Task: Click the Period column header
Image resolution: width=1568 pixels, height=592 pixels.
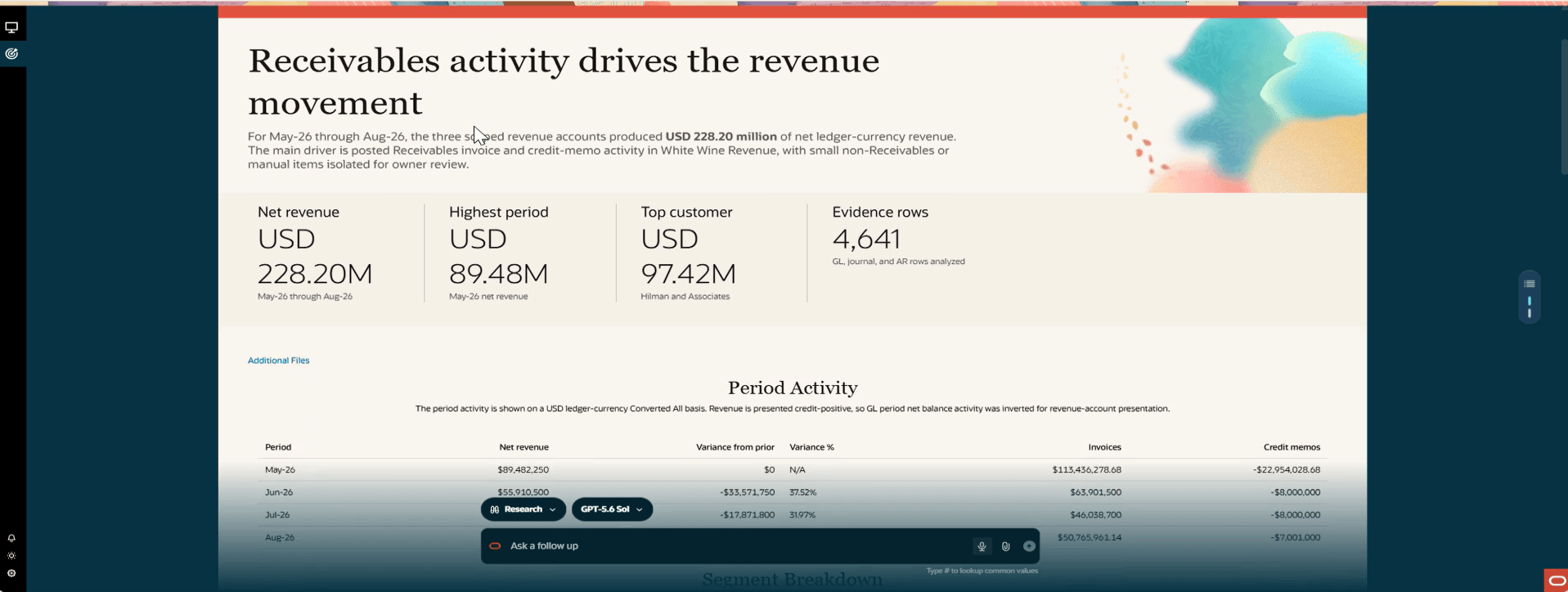Action: [x=278, y=447]
